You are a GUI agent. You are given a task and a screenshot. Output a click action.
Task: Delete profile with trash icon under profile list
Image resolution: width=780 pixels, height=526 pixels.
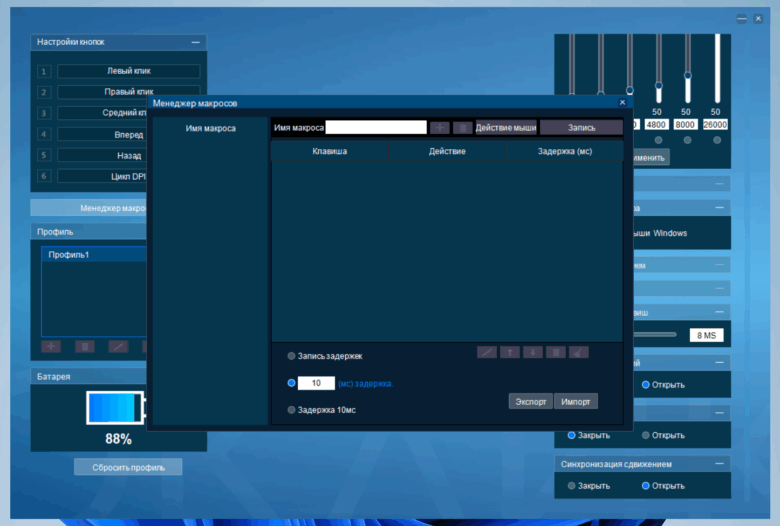tap(85, 346)
